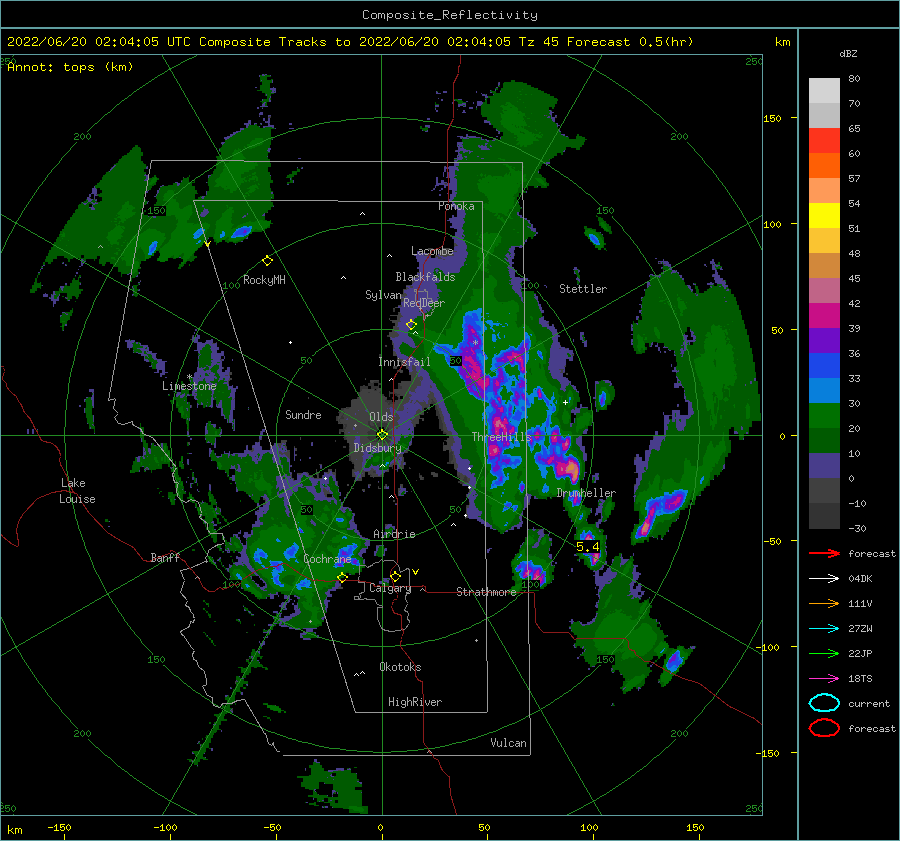Click the Olds town label
The image size is (900, 841).
click(381, 417)
